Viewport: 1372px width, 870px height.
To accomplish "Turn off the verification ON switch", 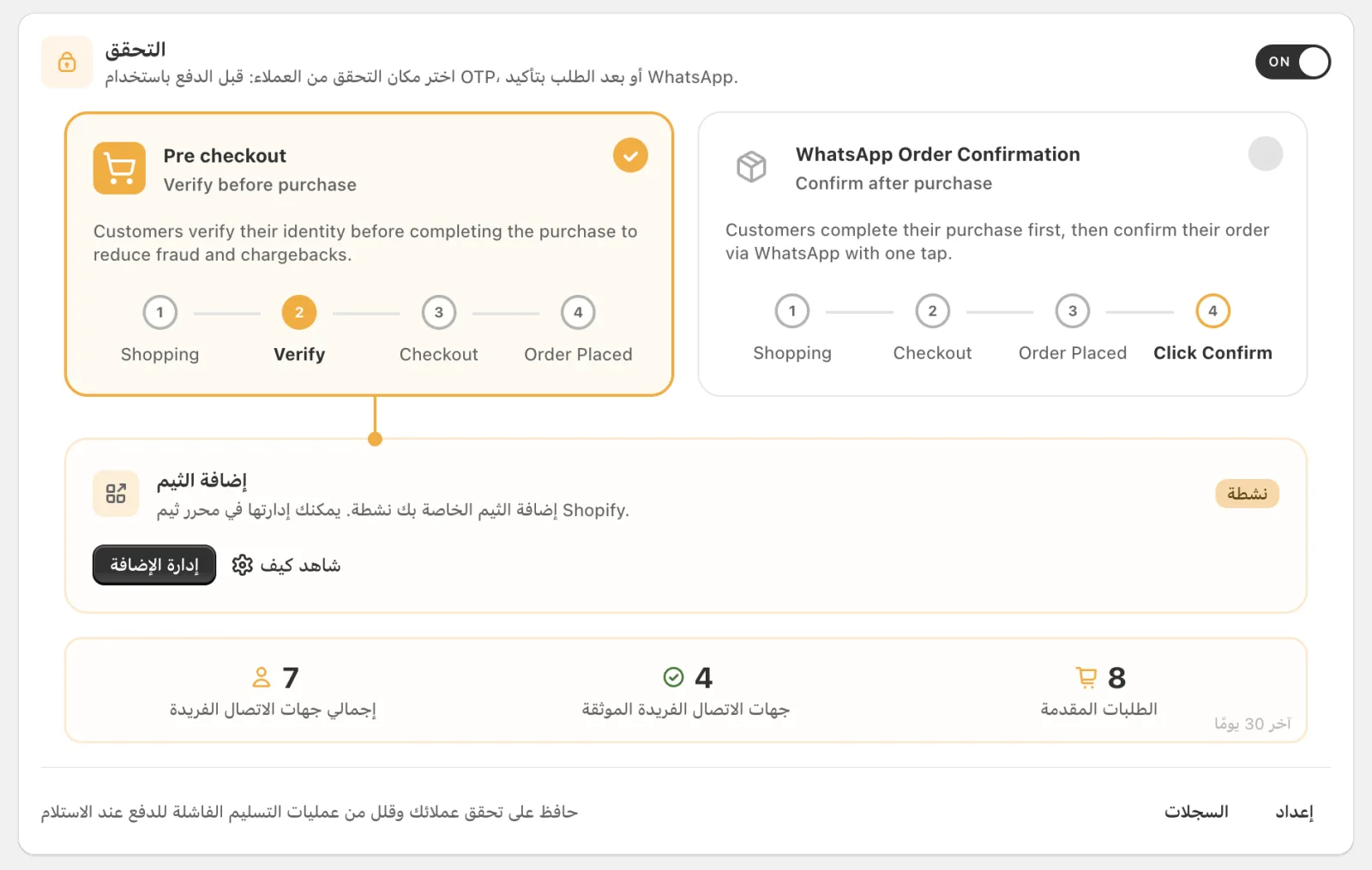I will click(x=1292, y=62).
